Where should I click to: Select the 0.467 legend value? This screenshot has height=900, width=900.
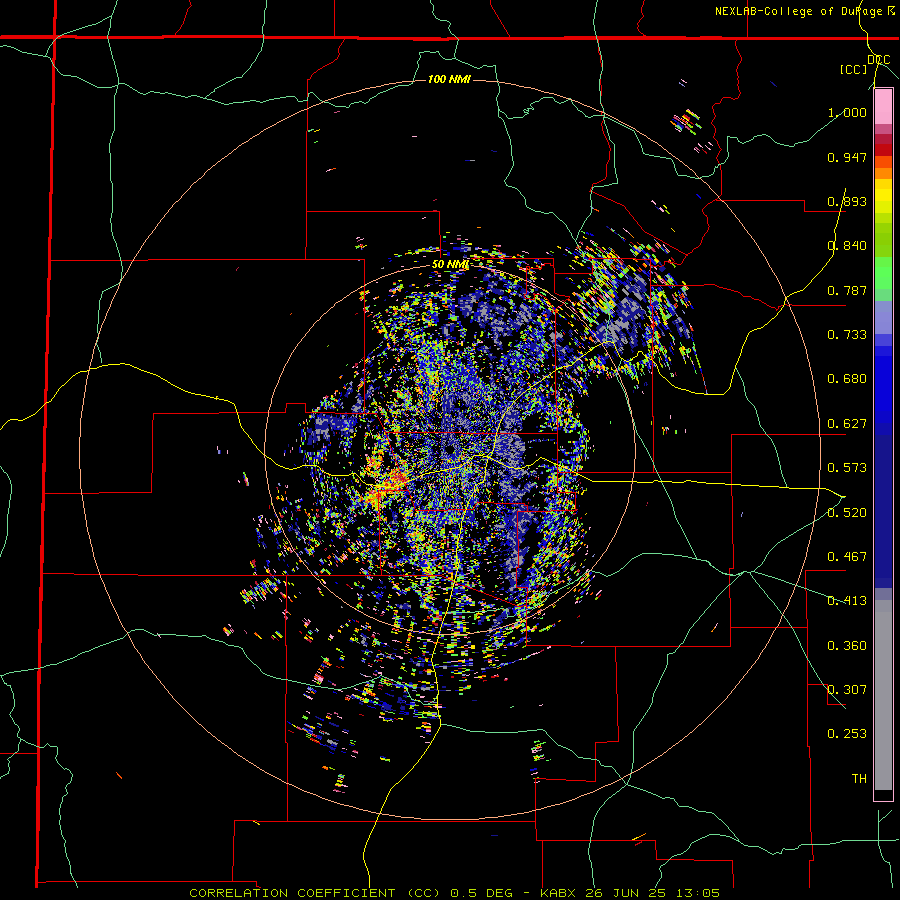pyautogui.click(x=847, y=557)
